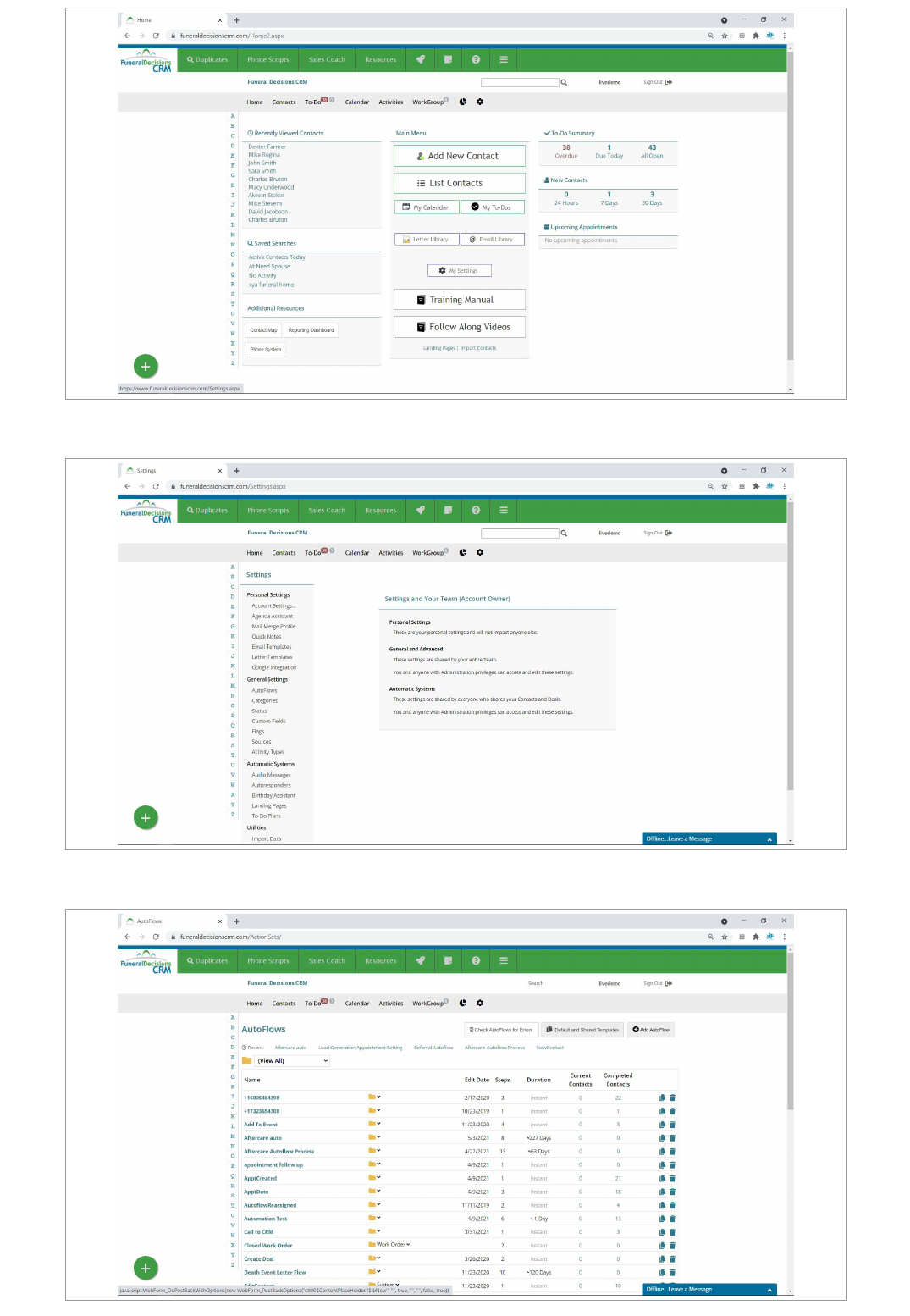Open the Letter Library
The width and height of the screenshot is (910, 1316).
[x=426, y=240]
